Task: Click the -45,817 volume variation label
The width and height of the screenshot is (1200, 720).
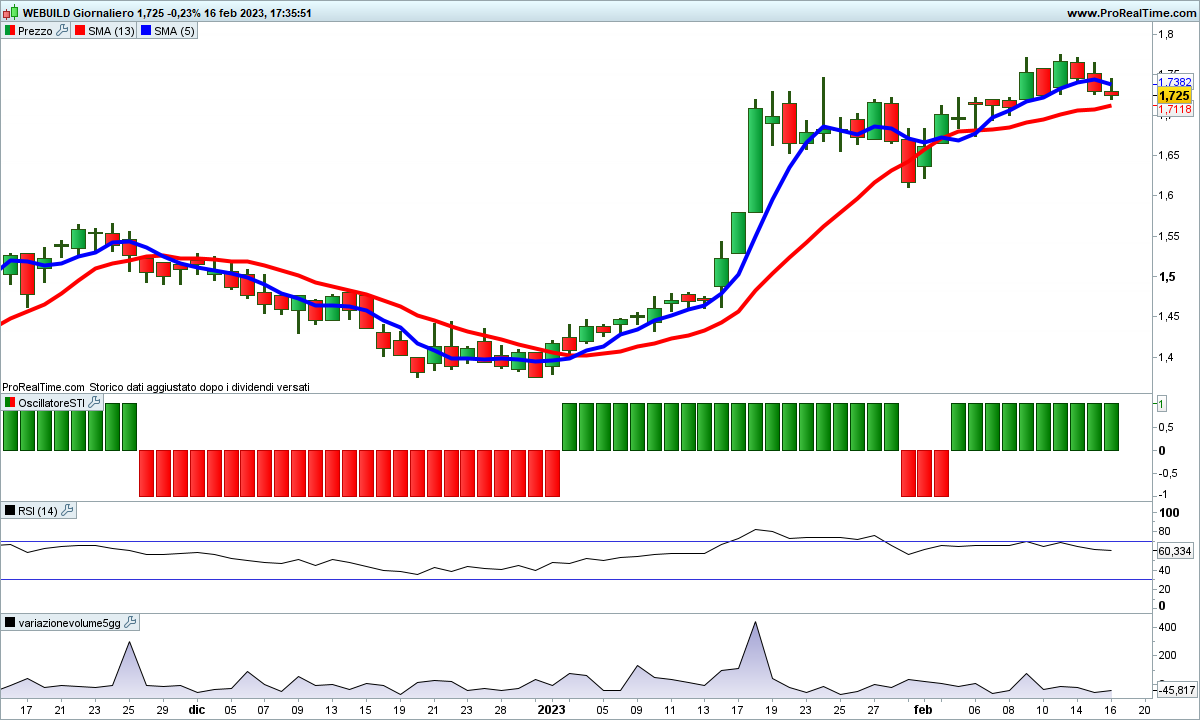Action: click(1177, 690)
